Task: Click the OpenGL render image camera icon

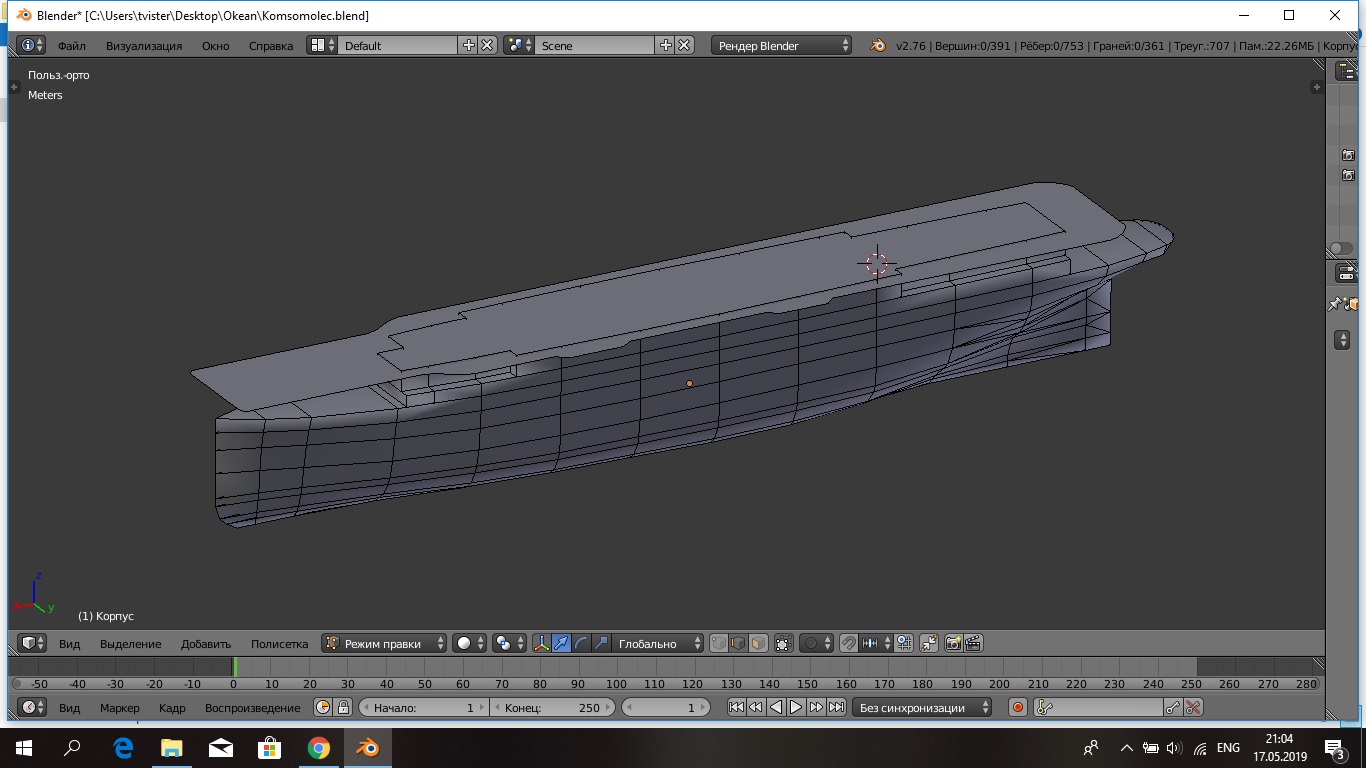Action: coord(953,644)
